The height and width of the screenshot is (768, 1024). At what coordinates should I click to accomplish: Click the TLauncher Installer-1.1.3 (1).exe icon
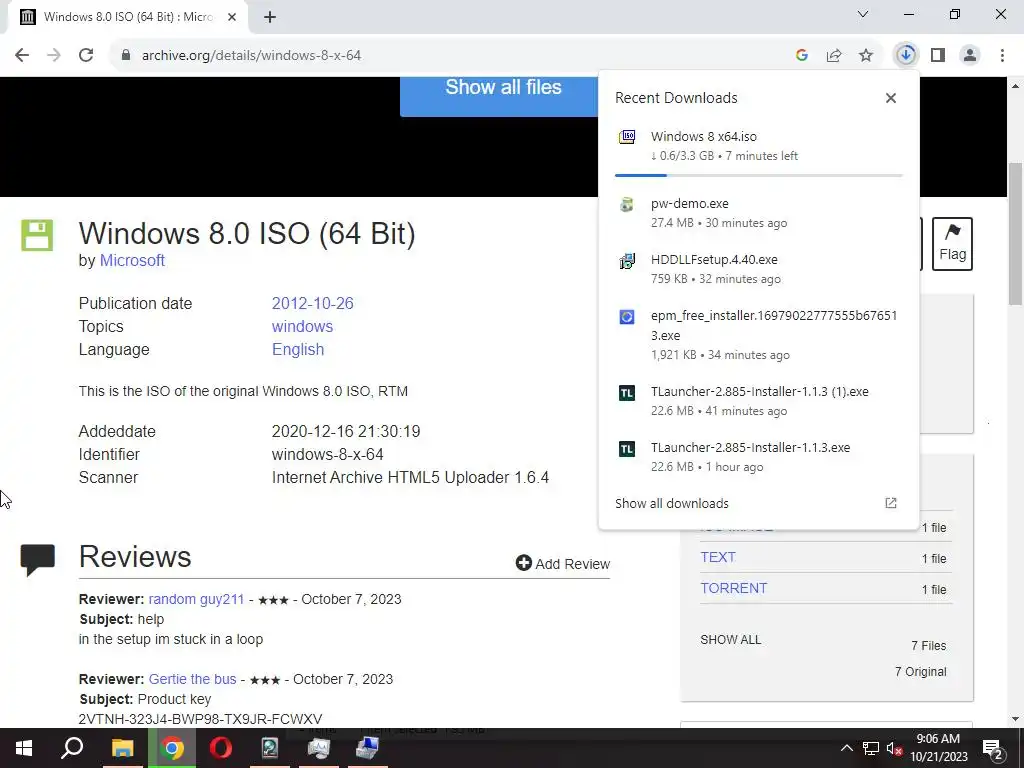tap(627, 392)
